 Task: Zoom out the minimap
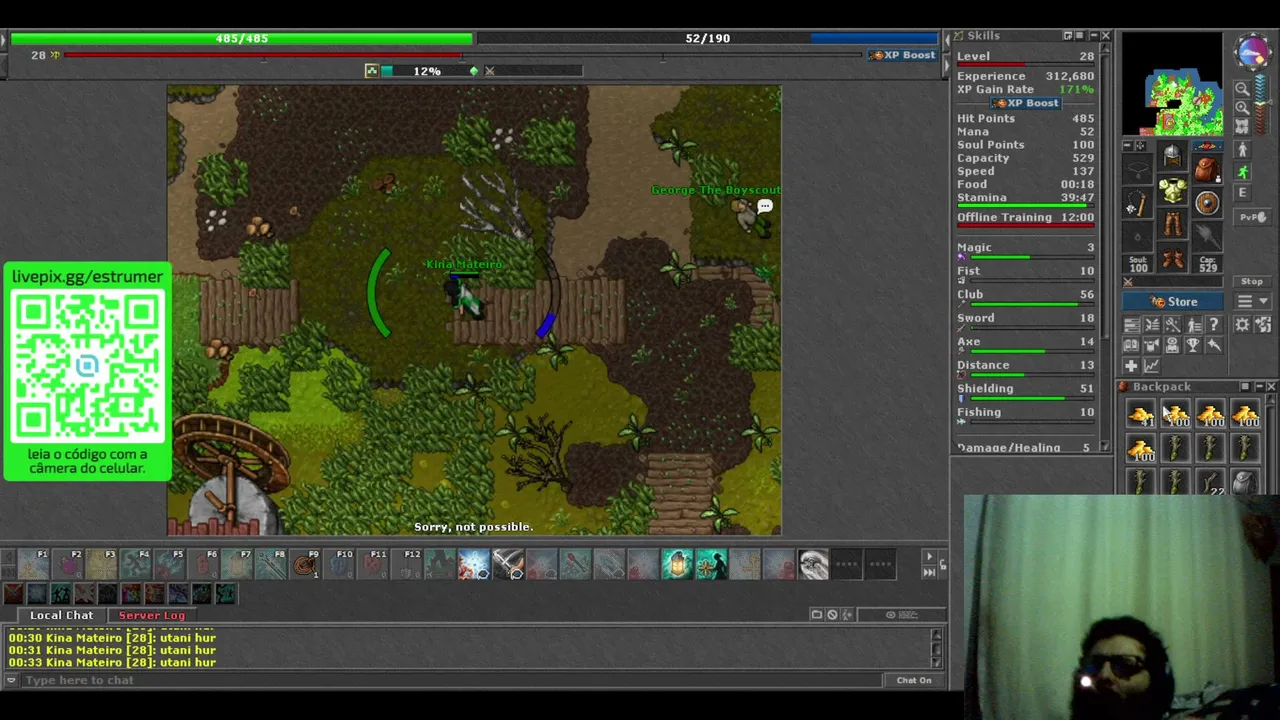pyautogui.click(x=1242, y=89)
